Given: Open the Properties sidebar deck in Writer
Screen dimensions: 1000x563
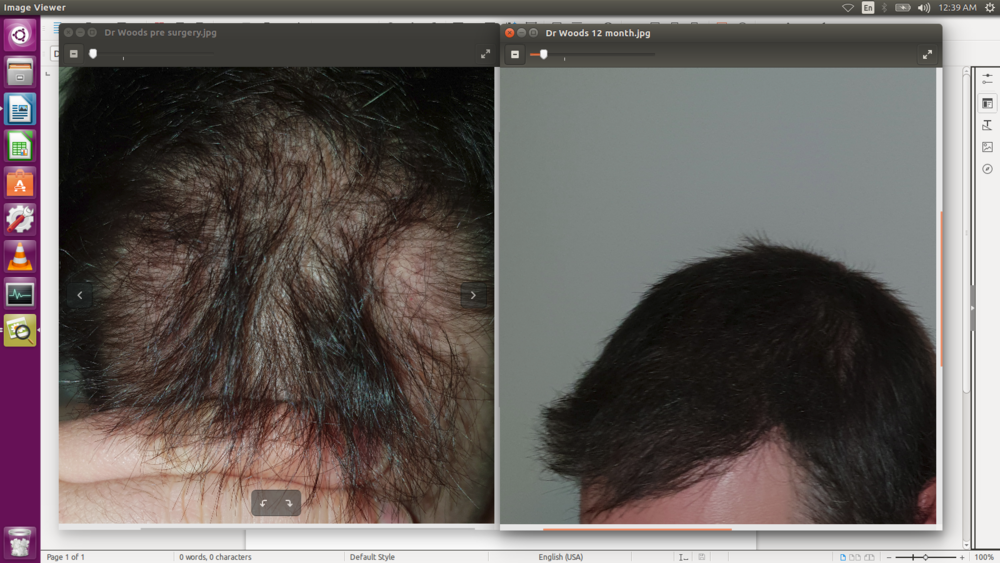Looking at the screenshot, I should coord(987,103).
